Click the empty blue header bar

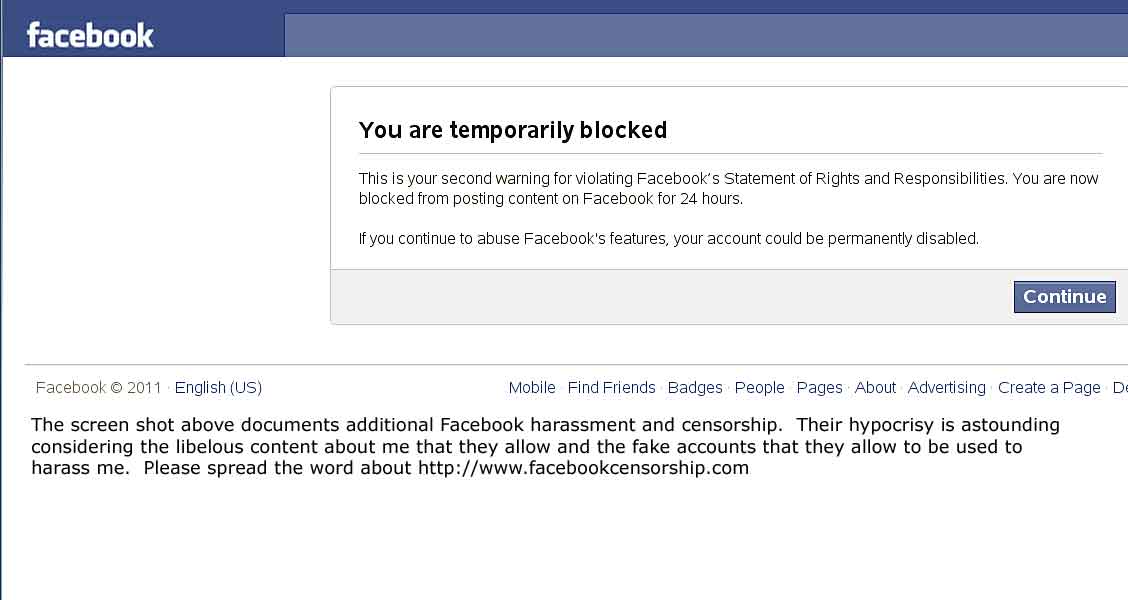(706, 35)
